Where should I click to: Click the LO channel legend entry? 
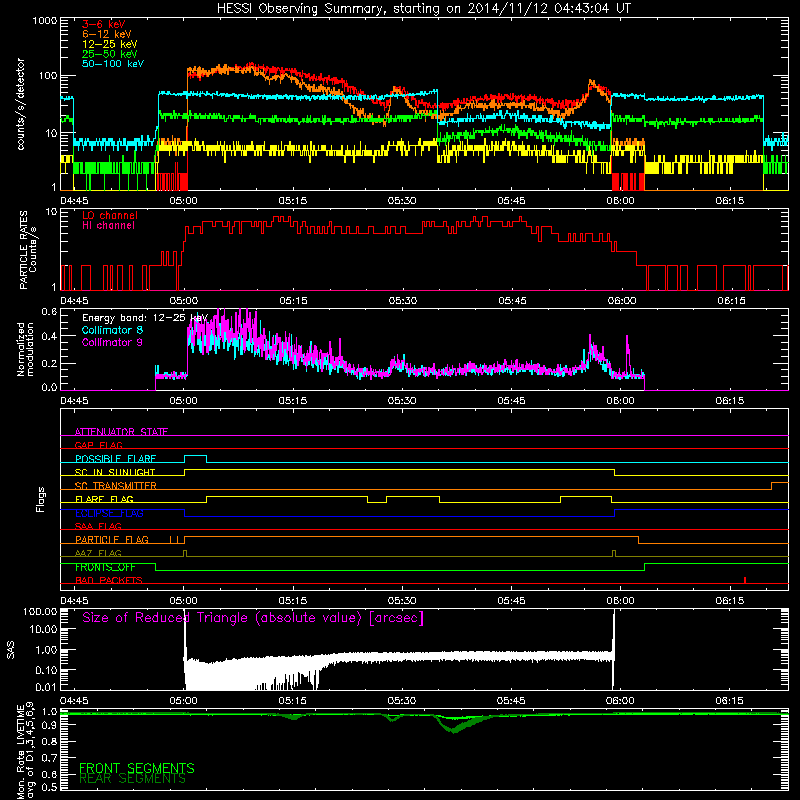110,215
